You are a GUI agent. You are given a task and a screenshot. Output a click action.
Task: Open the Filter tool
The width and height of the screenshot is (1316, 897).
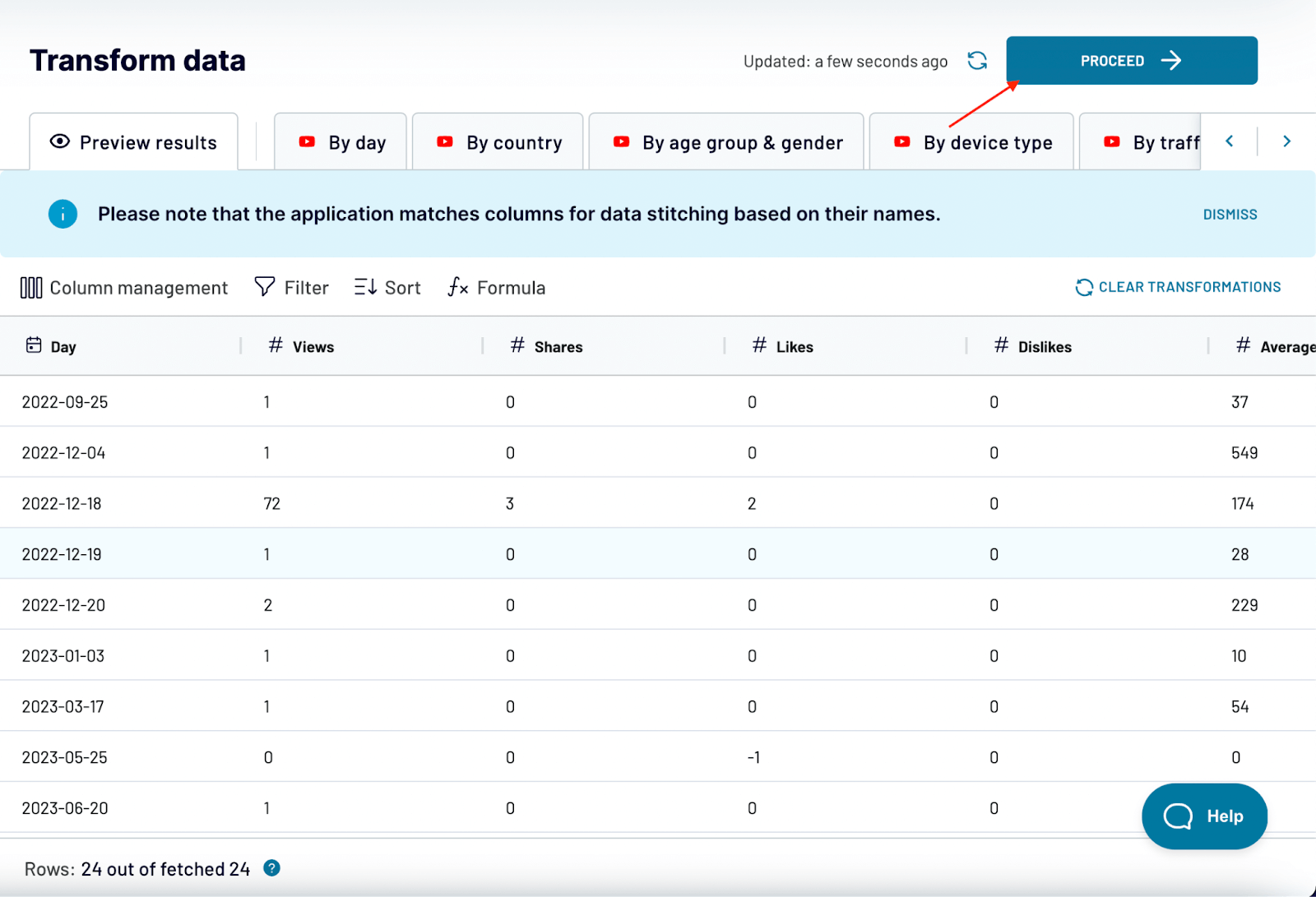tap(292, 288)
